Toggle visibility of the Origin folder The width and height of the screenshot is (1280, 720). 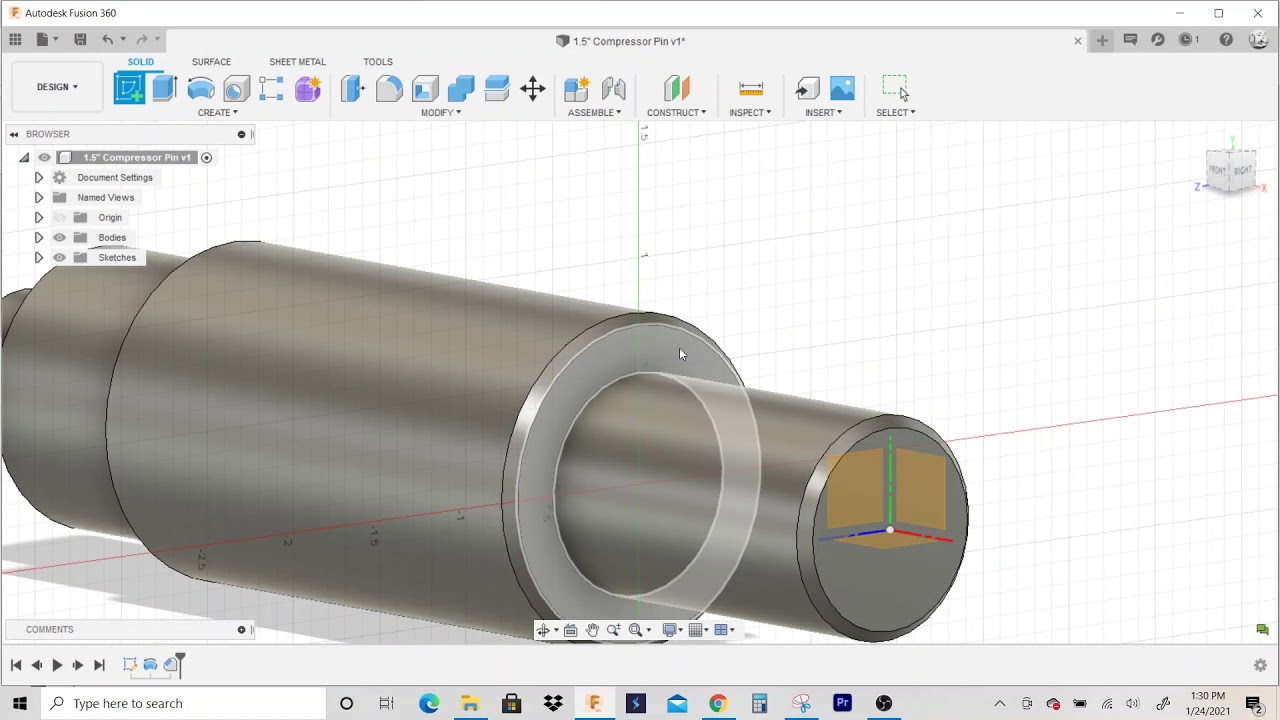59,217
